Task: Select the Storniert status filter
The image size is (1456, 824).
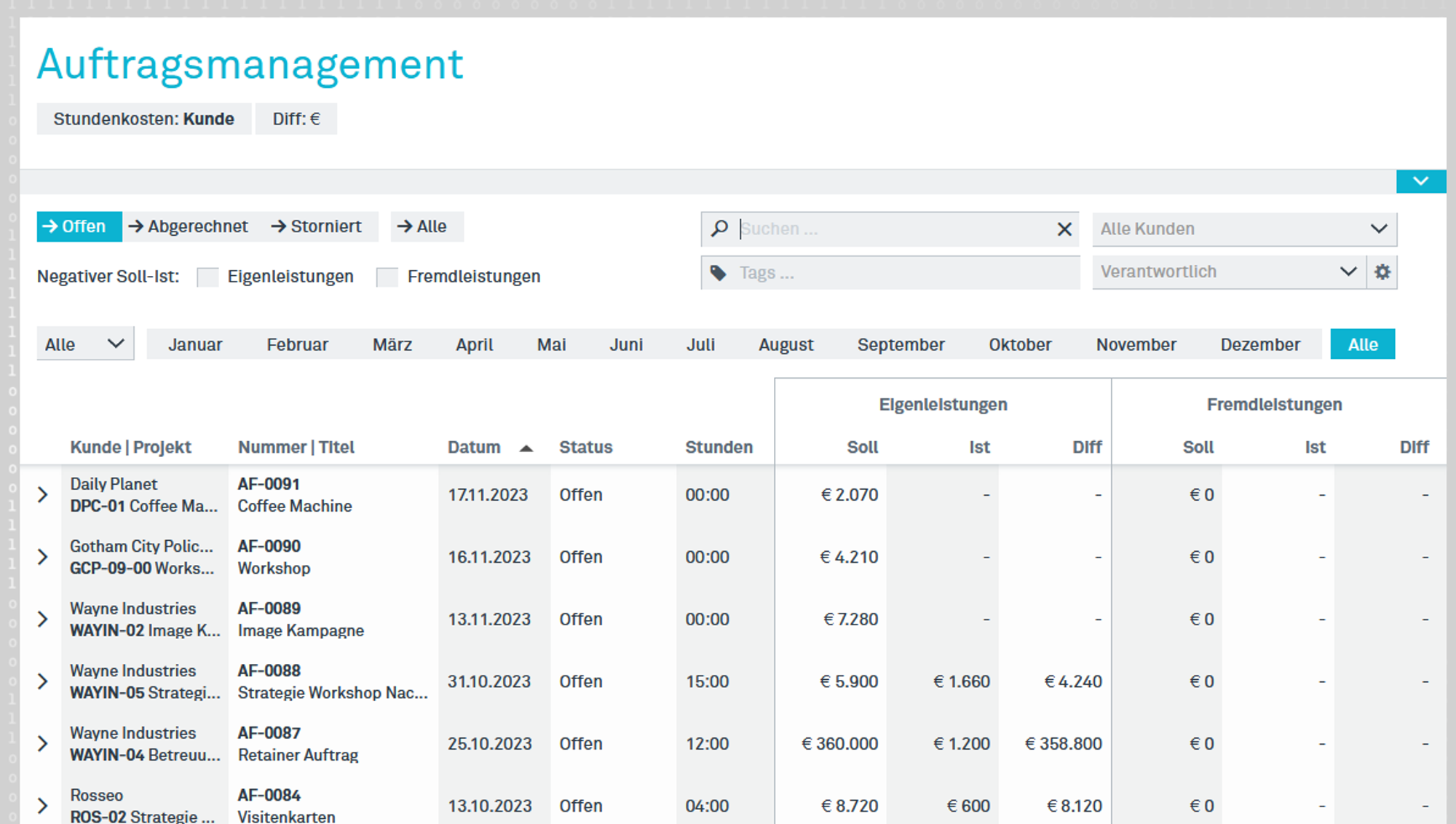Action: [x=317, y=226]
